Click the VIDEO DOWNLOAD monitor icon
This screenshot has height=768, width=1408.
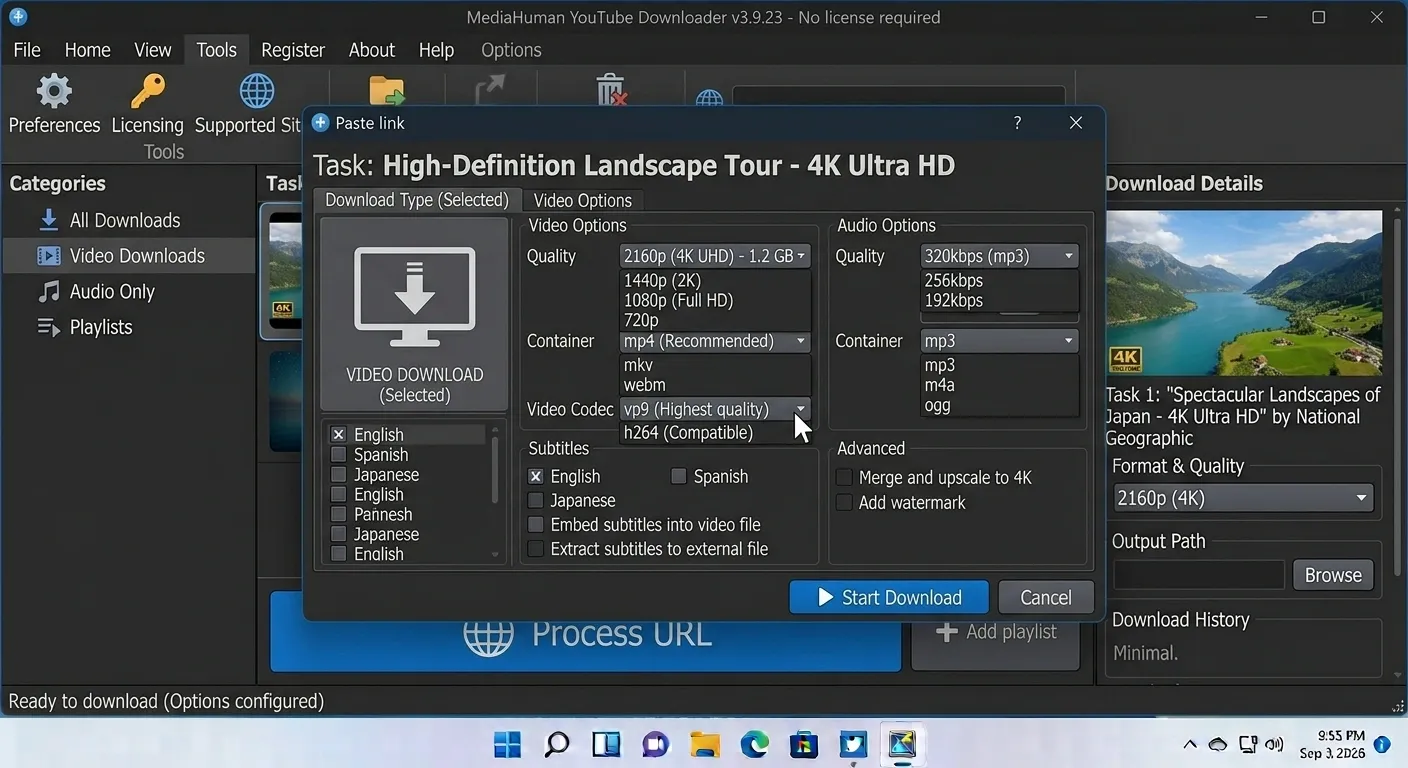[414, 297]
